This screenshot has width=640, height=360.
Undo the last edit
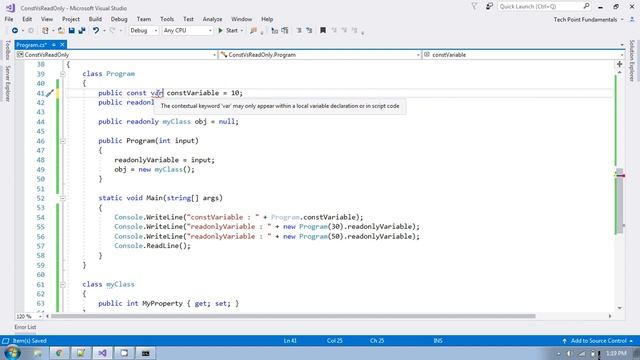[96, 31]
